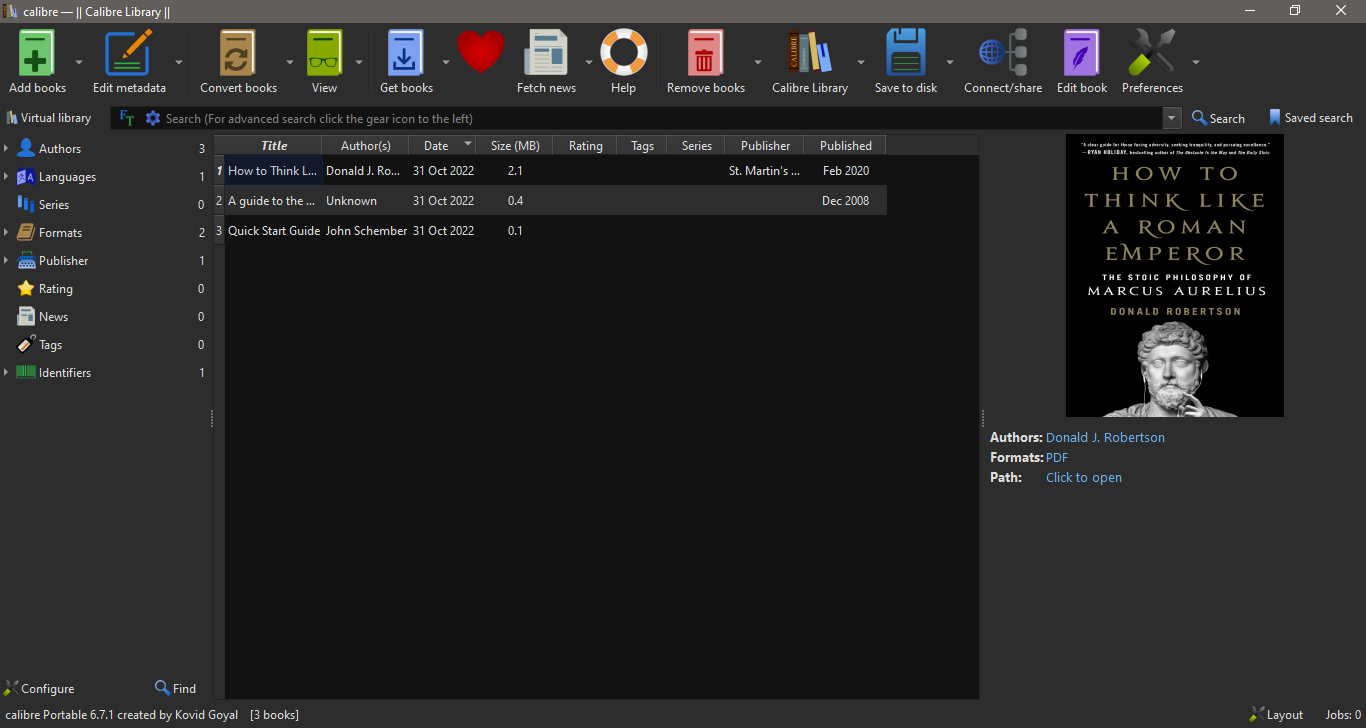Open Saved search bookmark button
The width and height of the screenshot is (1366, 728).
1310,118
